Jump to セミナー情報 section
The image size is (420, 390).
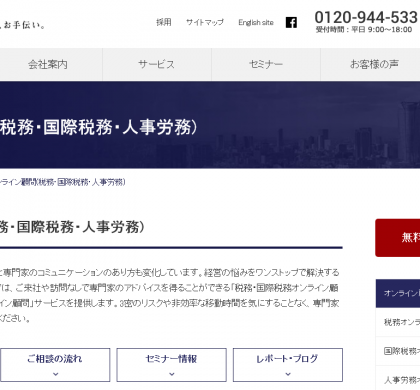pos(171,365)
